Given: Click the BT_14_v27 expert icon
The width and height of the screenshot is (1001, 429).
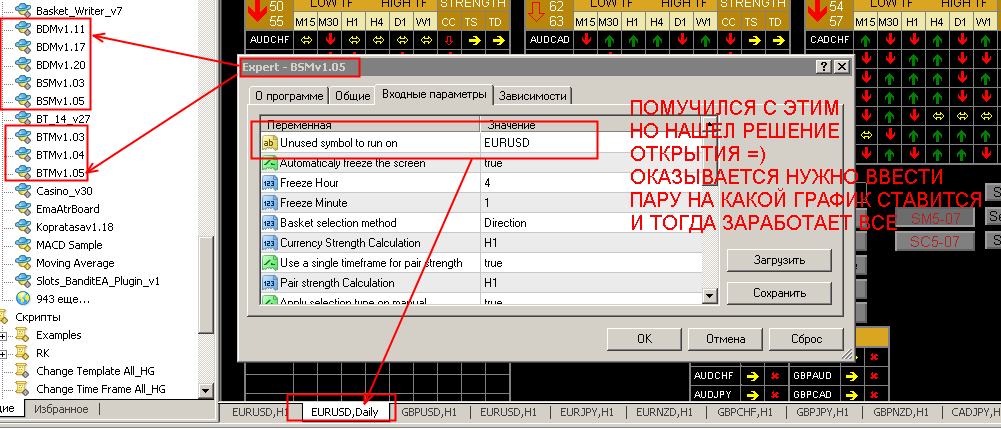Looking at the screenshot, I should click(24, 118).
